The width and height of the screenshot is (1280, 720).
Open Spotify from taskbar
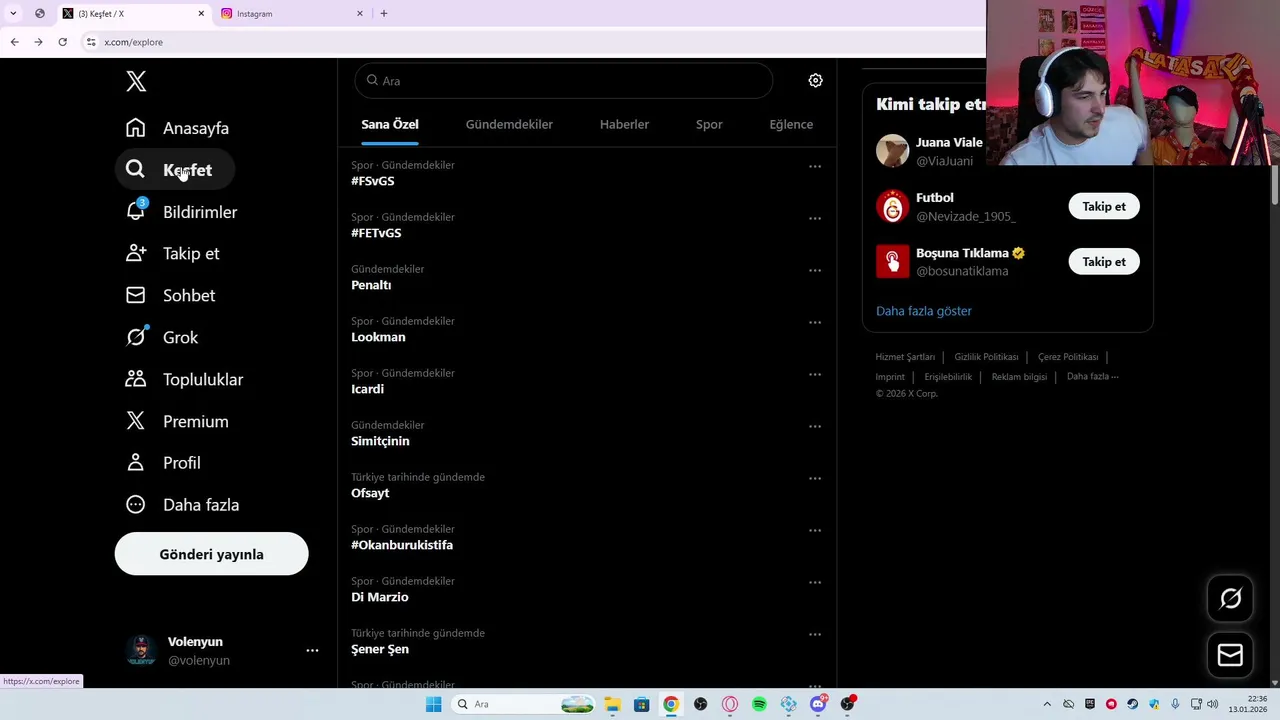(x=759, y=704)
